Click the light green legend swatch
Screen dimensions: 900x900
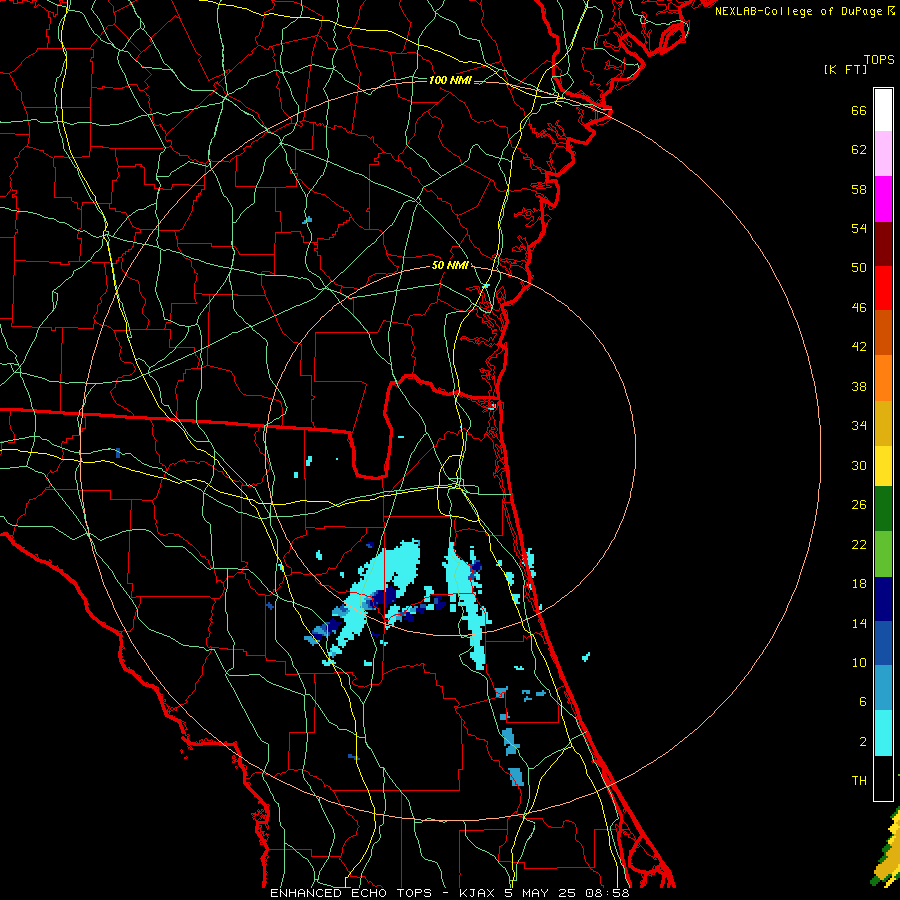pos(883,554)
